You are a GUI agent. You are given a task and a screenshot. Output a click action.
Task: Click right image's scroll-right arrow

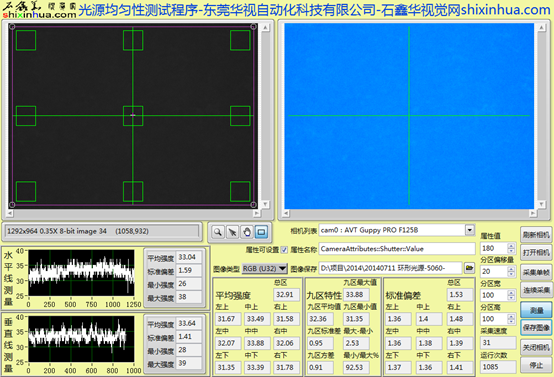point(533,213)
